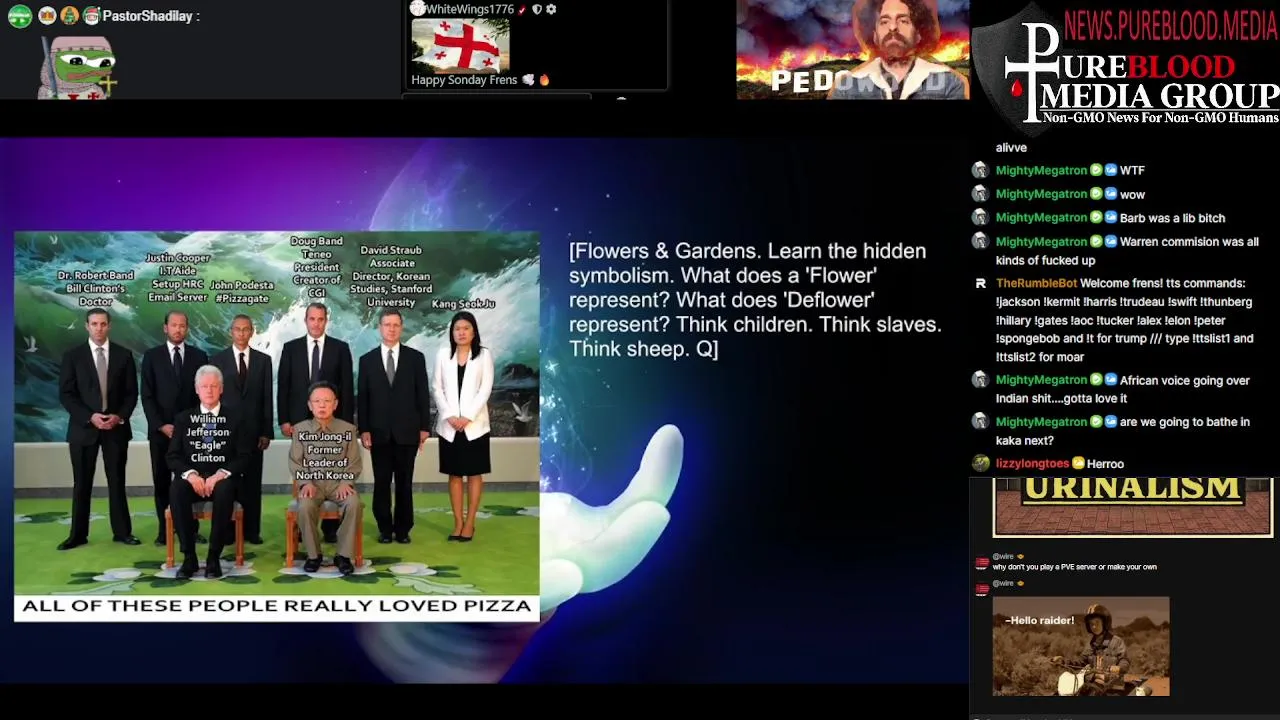Click the yellow badge next to lizzylongtoes

pos(1078,463)
